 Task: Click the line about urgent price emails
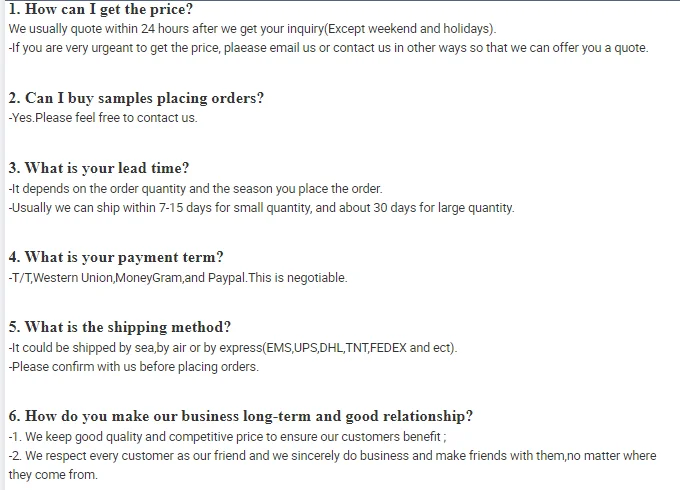328,48
